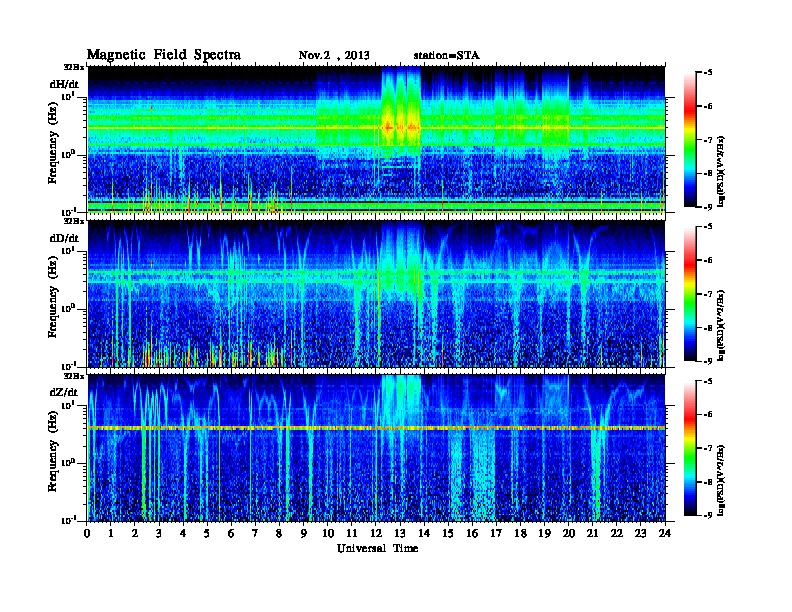Click the "dD/dt" panel label
The height and width of the screenshot is (612, 792).
click(x=64, y=238)
